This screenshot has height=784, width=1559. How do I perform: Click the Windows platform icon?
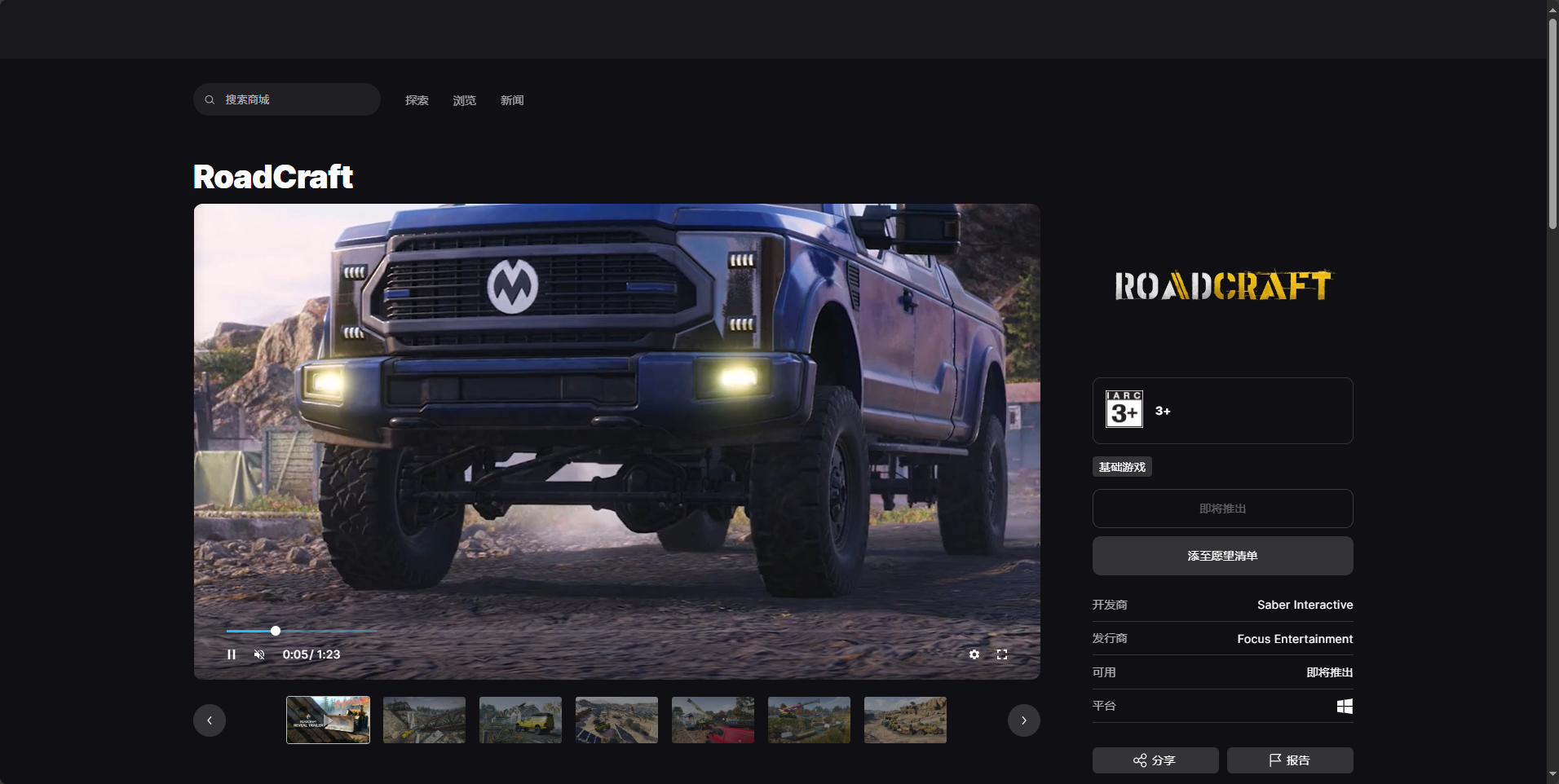[x=1345, y=706]
